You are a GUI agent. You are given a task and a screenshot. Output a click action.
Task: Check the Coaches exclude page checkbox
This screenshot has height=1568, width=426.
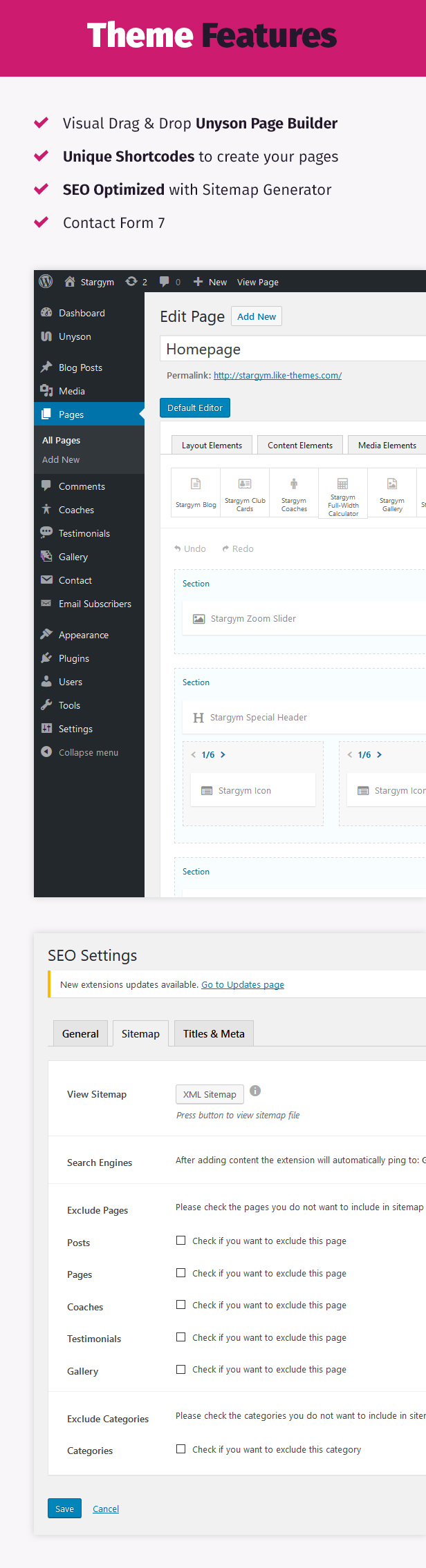(x=180, y=1305)
